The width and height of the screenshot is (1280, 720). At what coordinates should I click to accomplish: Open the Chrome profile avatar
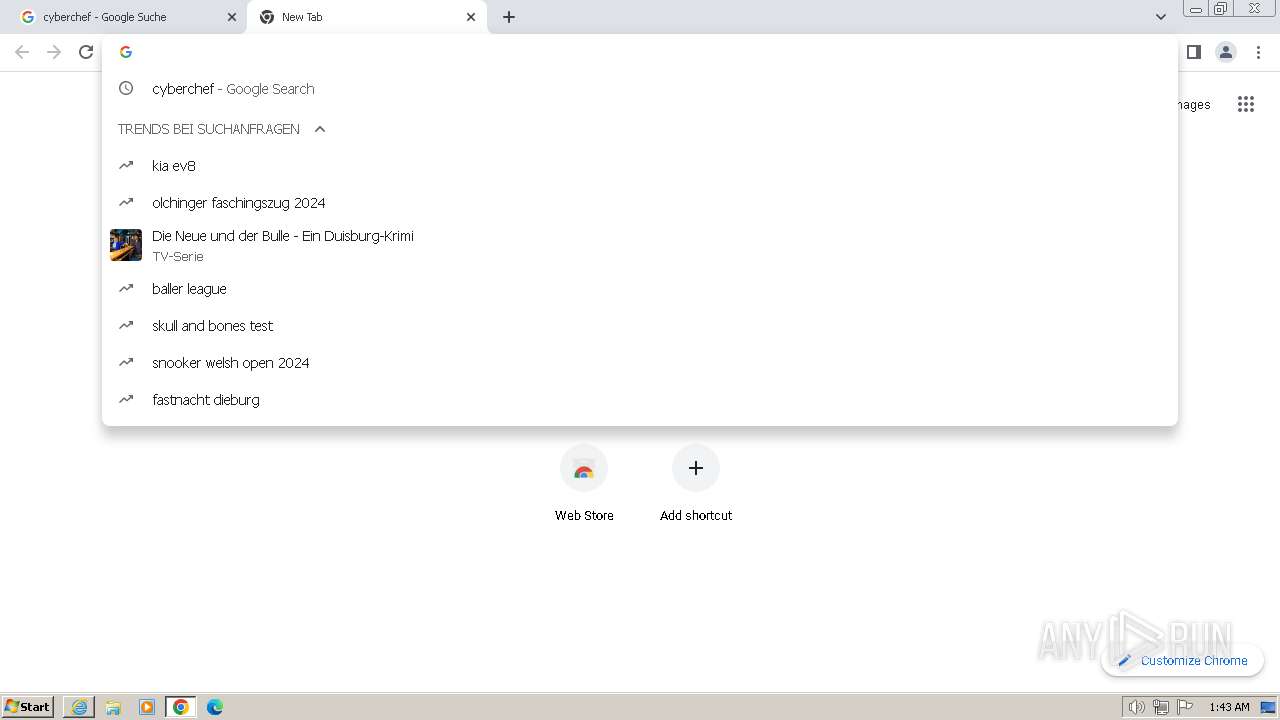(x=1226, y=52)
